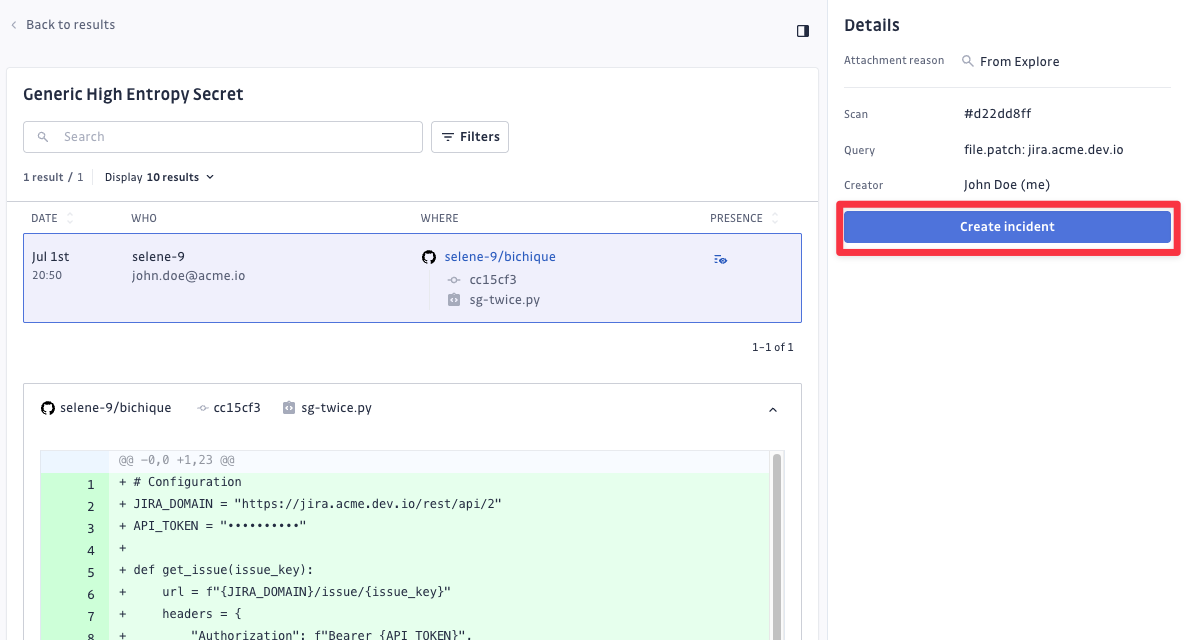Viewport: 1186px width, 640px height.
Task: Click the GitHub icon in the patch header
Action: tap(47, 408)
